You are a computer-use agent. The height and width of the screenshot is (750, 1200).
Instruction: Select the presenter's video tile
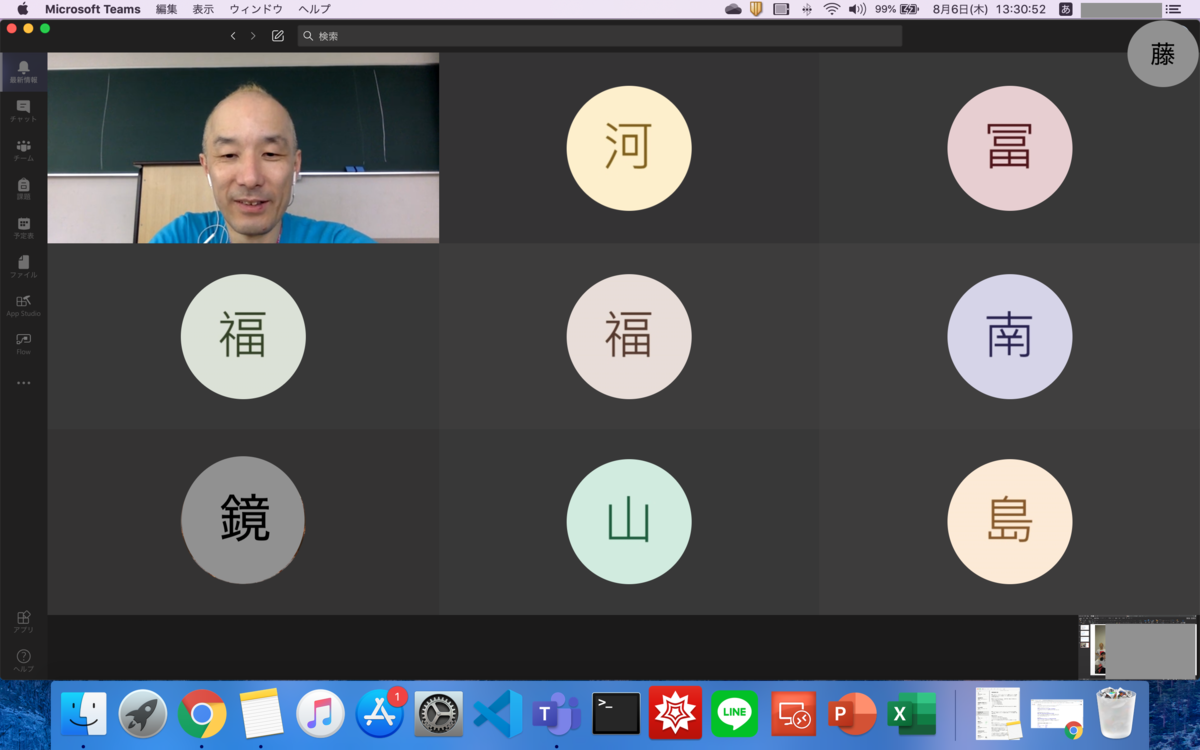pos(243,148)
